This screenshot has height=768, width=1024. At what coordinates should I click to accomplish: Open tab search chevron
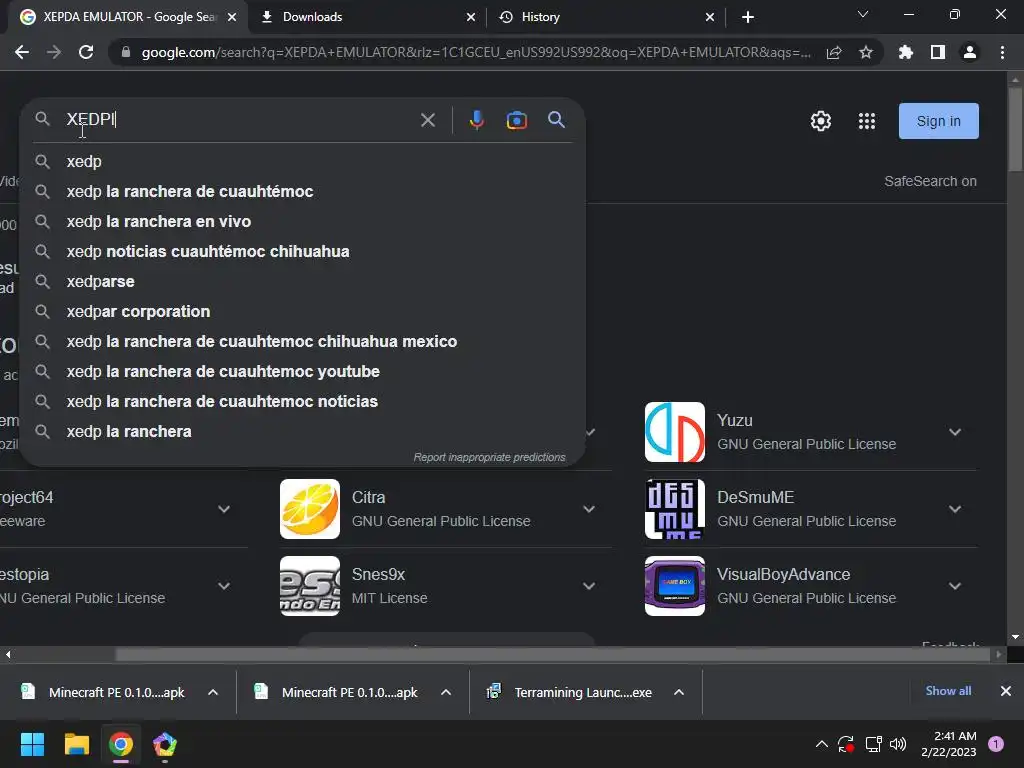pos(863,14)
